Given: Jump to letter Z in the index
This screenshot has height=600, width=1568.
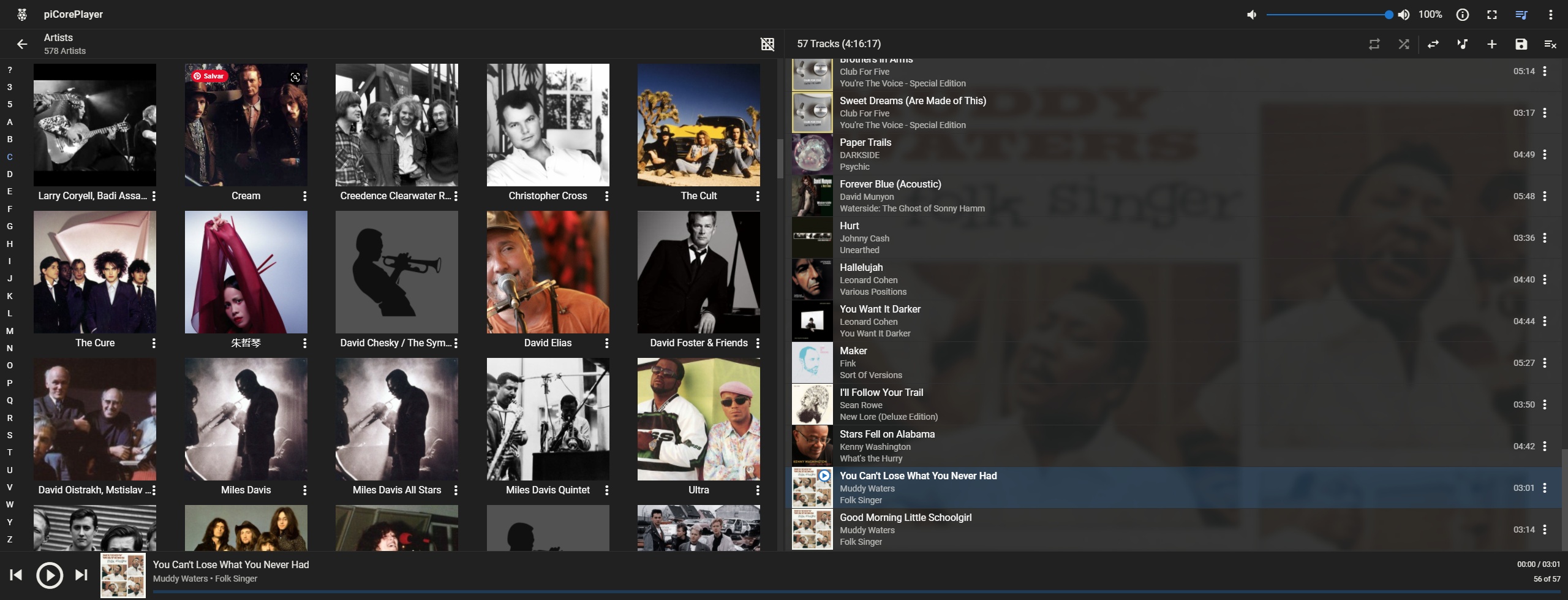Looking at the screenshot, I should pyautogui.click(x=10, y=539).
